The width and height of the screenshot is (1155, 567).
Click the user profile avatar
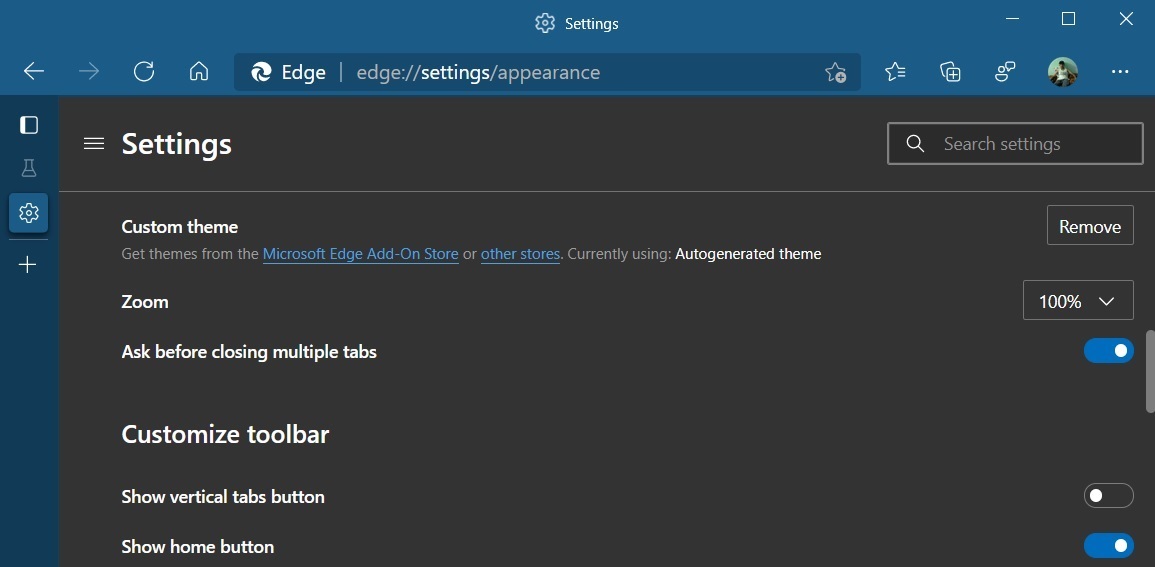1062,72
